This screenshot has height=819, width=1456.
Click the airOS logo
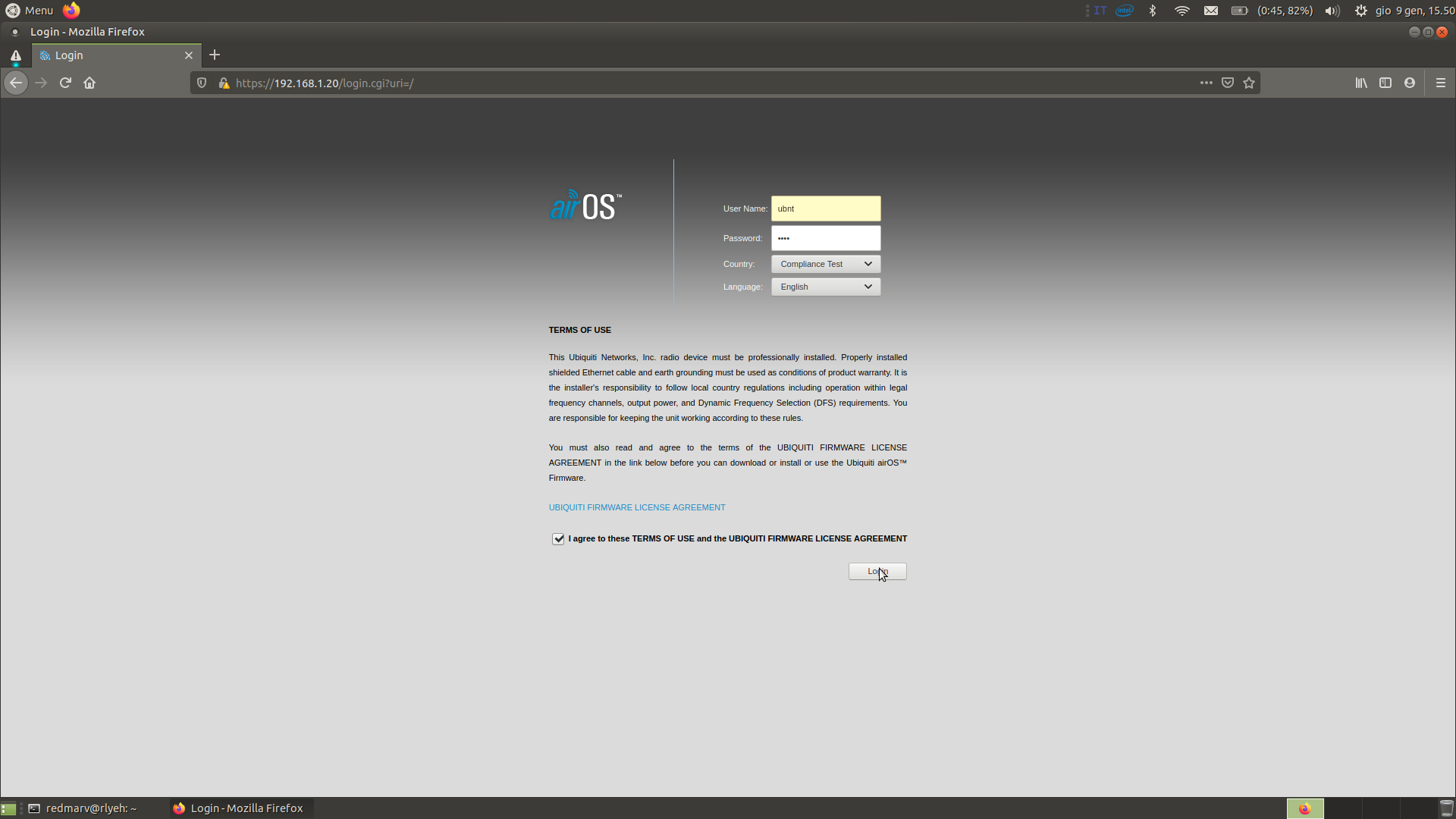point(585,206)
